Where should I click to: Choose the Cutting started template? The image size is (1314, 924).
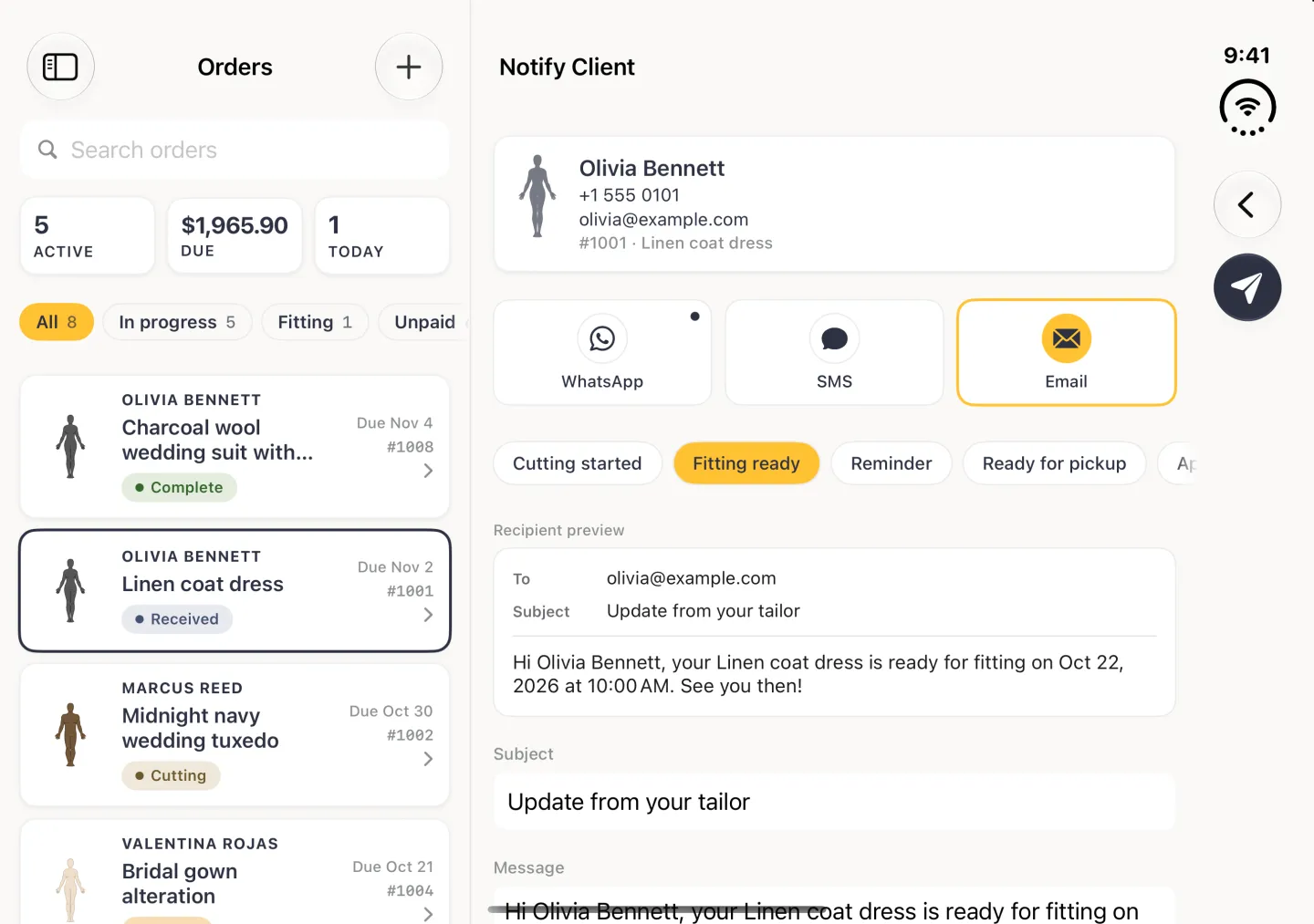[x=578, y=463]
